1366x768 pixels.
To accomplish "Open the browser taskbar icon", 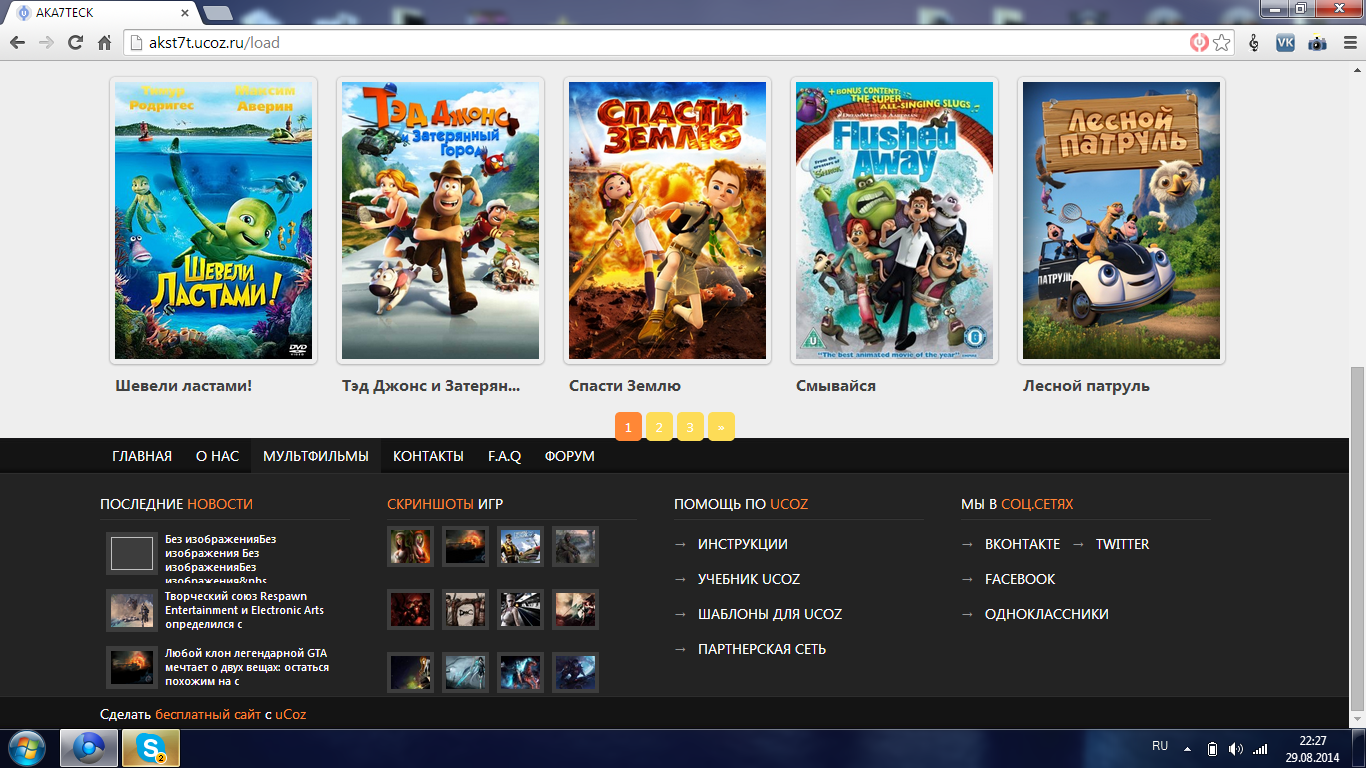I will pos(89,748).
